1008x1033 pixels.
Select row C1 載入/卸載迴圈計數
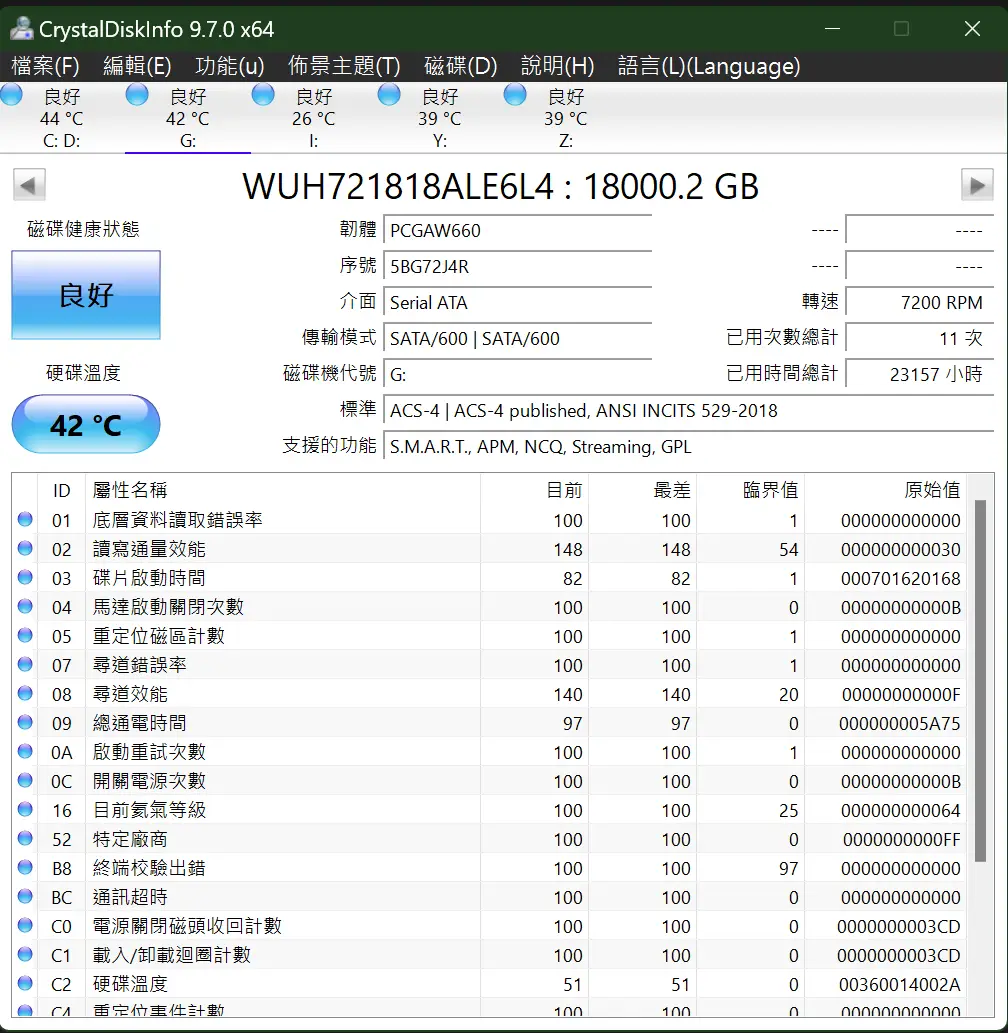[x=489, y=955]
